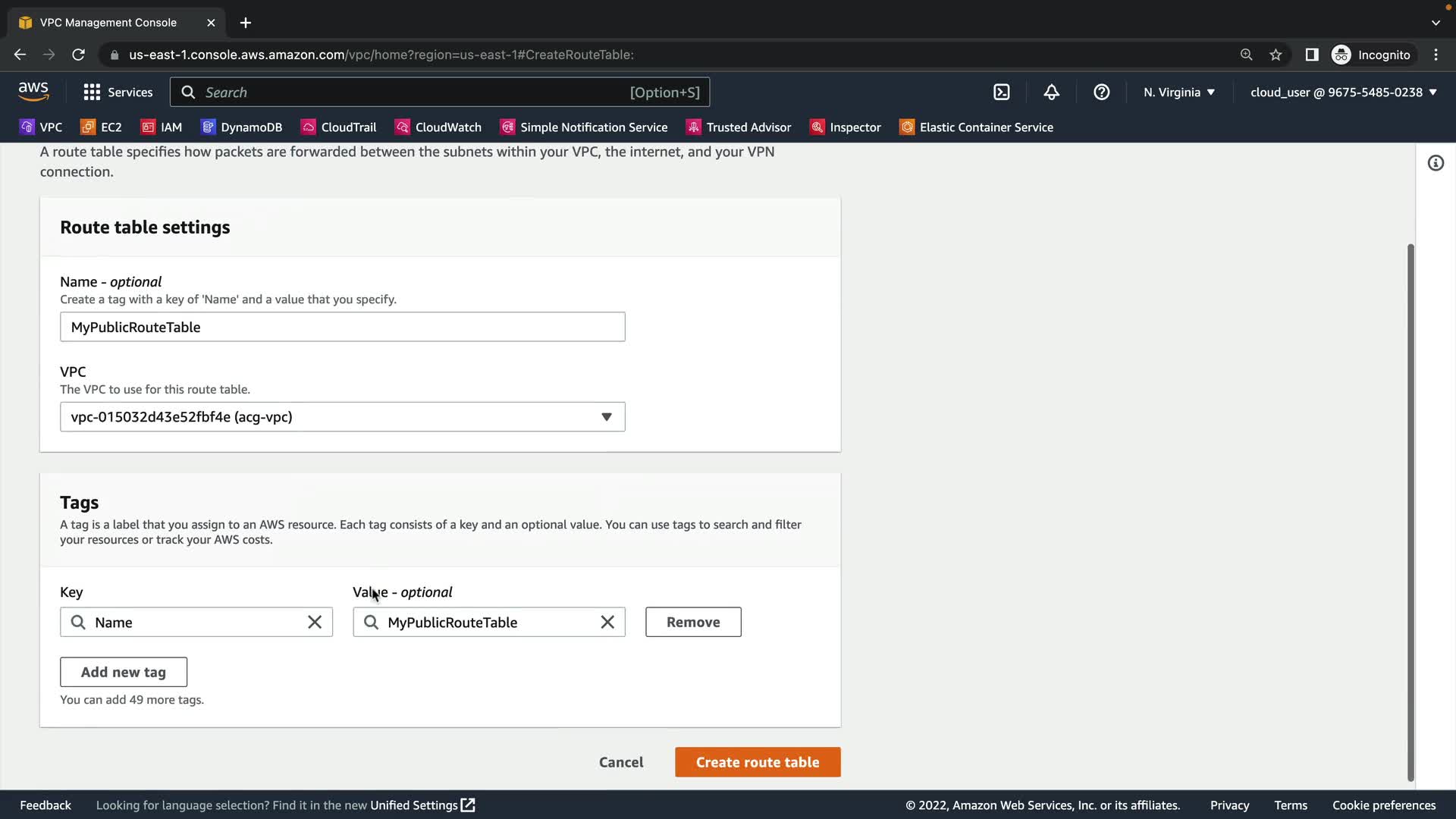Reload the browser page
This screenshot has height=819, width=1456.
tap(78, 55)
